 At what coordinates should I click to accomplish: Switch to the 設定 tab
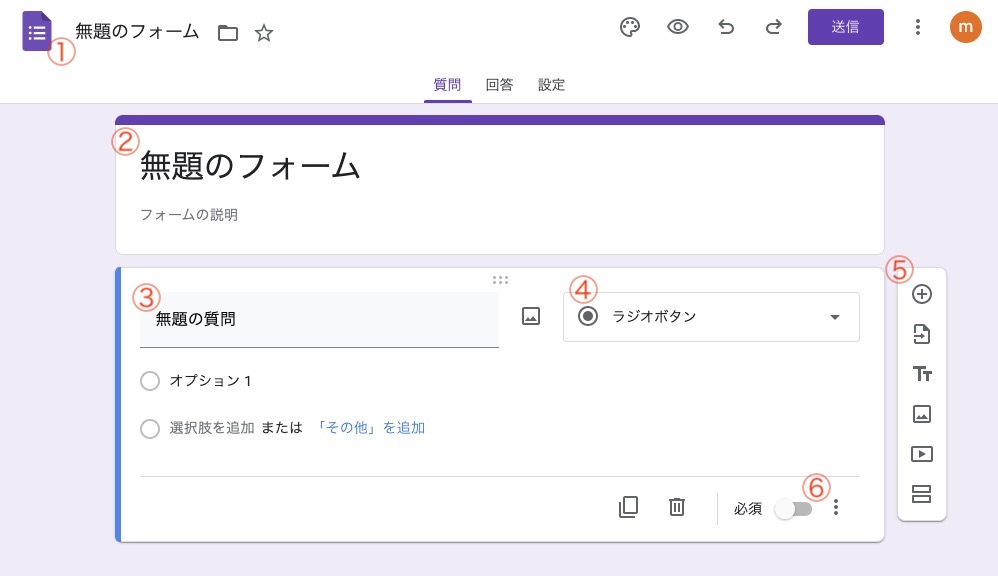tap(551, 85)
